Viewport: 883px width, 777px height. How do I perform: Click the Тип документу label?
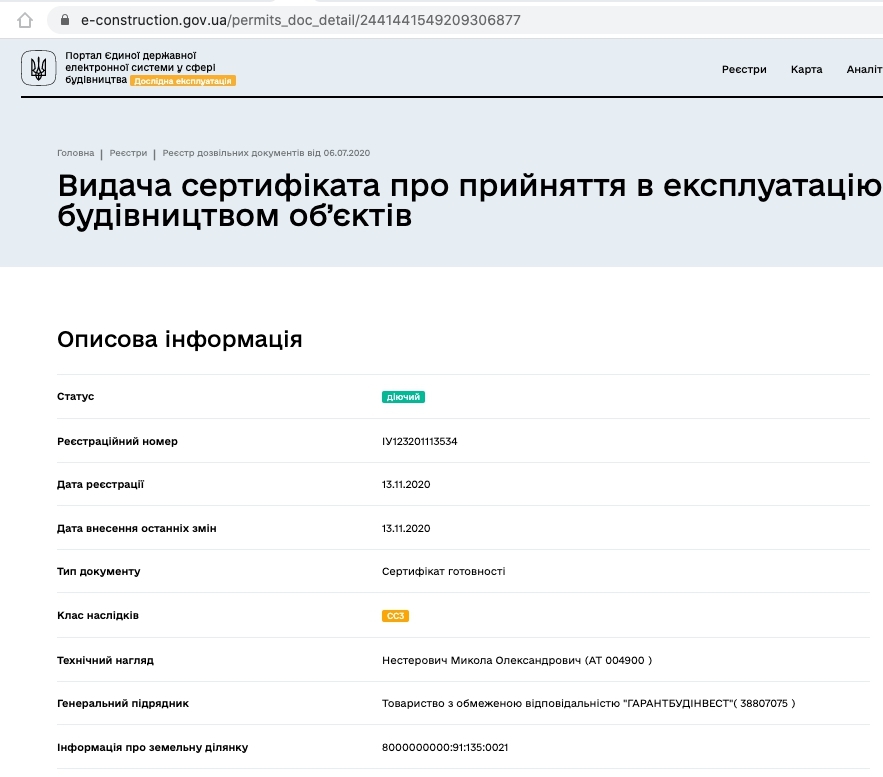coord(99,571)
